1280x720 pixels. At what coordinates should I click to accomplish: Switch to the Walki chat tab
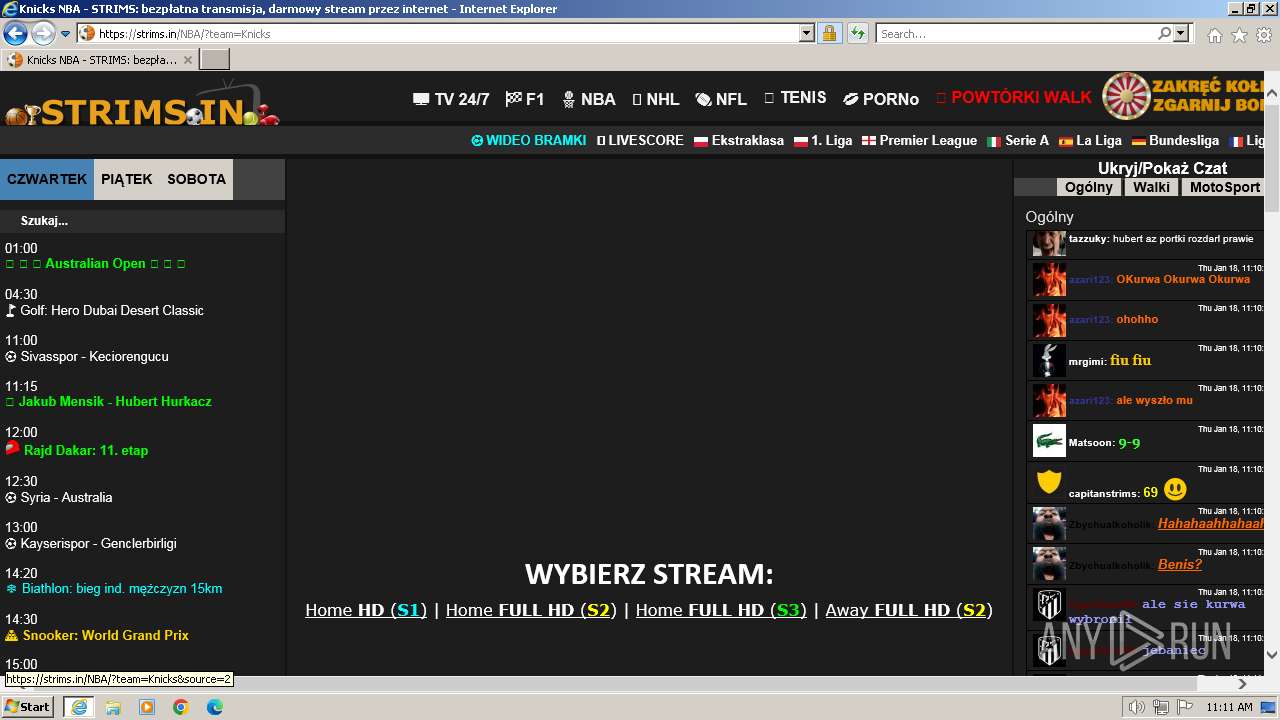[x=1151, y=187]
